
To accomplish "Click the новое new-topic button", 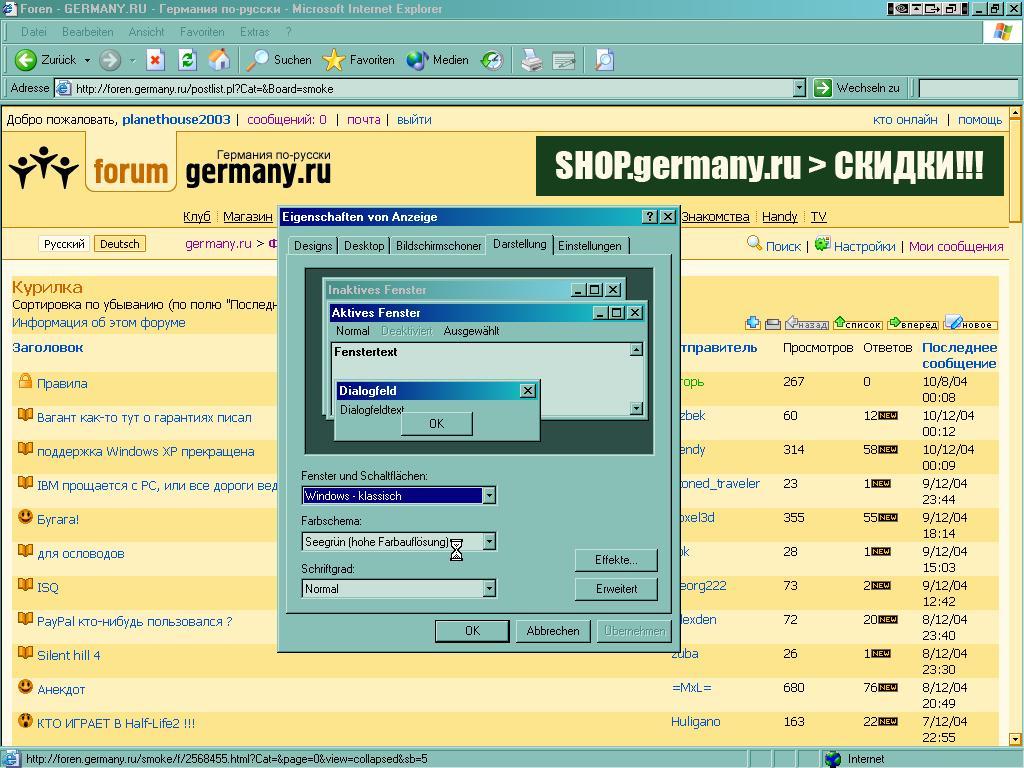I will click(970, 323).
